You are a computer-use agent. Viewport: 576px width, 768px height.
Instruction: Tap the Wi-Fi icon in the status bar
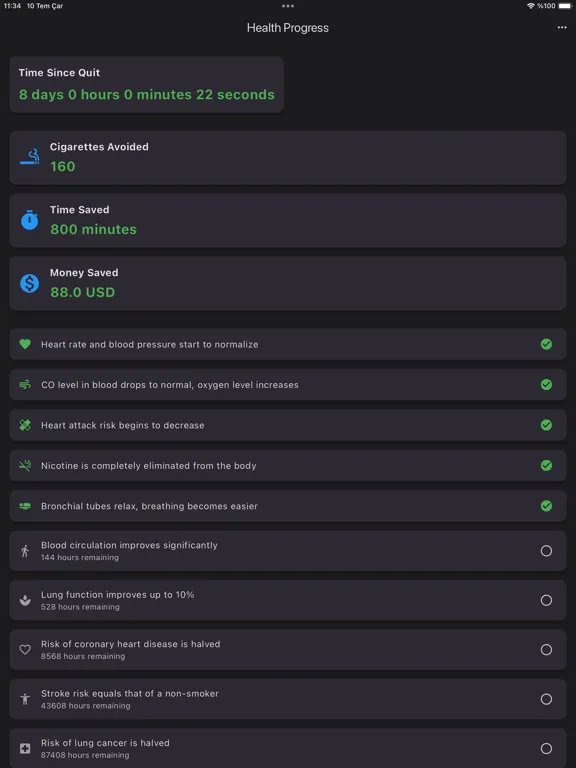pos(530,6)
